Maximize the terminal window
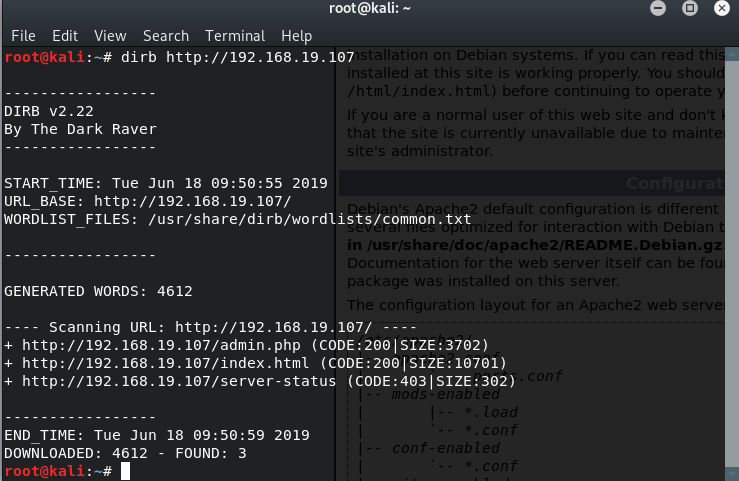 coord(690,9)
